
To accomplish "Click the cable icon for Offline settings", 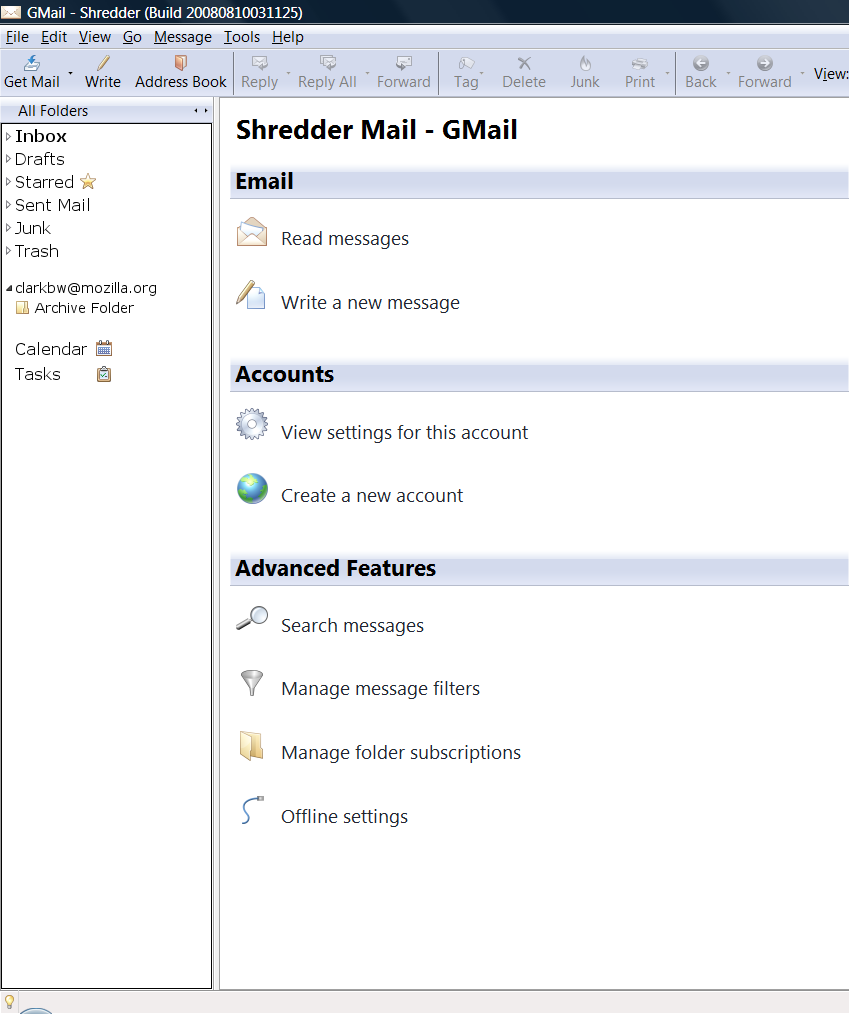I will coord(252,810).
